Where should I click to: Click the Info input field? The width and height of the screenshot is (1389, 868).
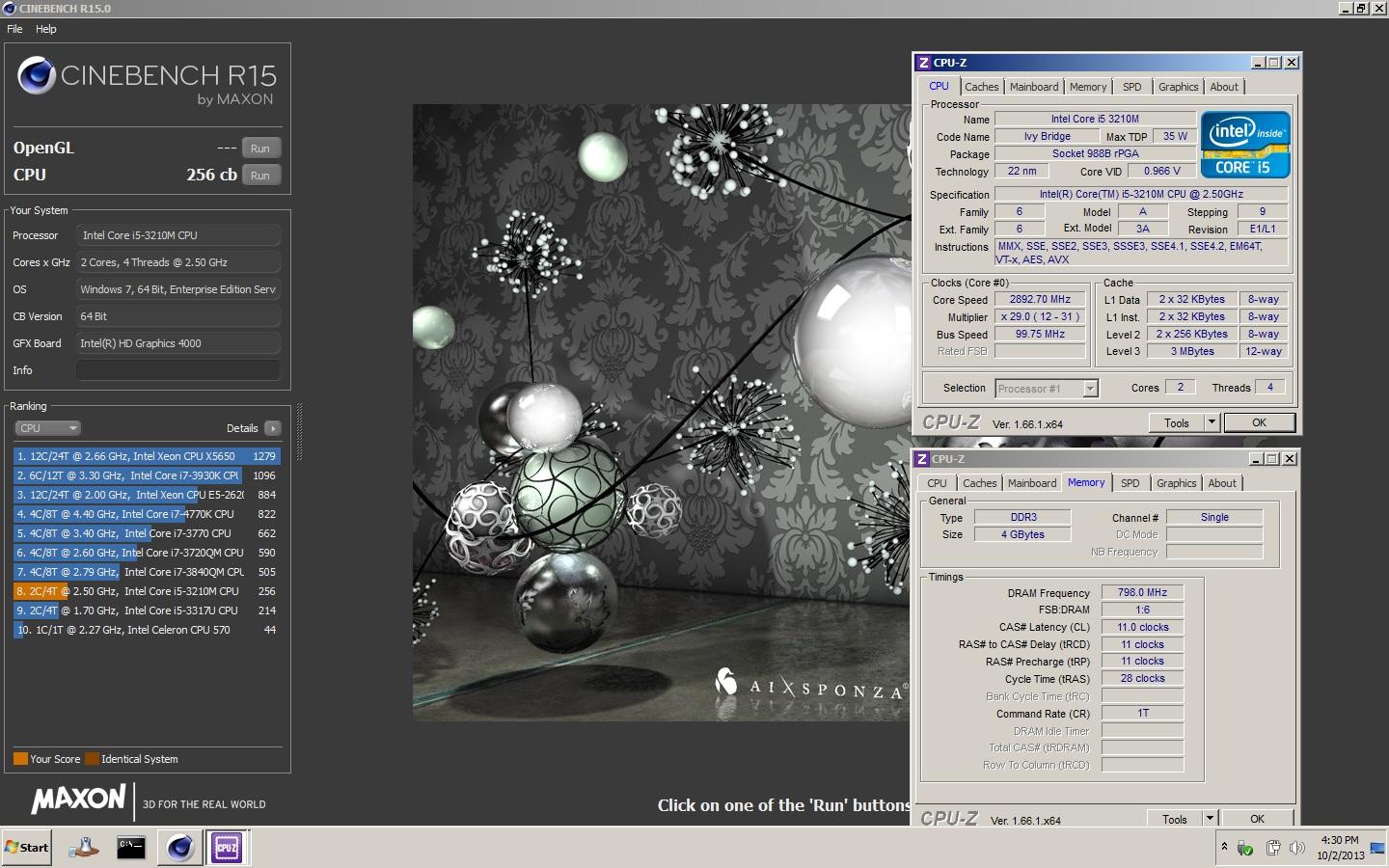(x=178, y=370)
